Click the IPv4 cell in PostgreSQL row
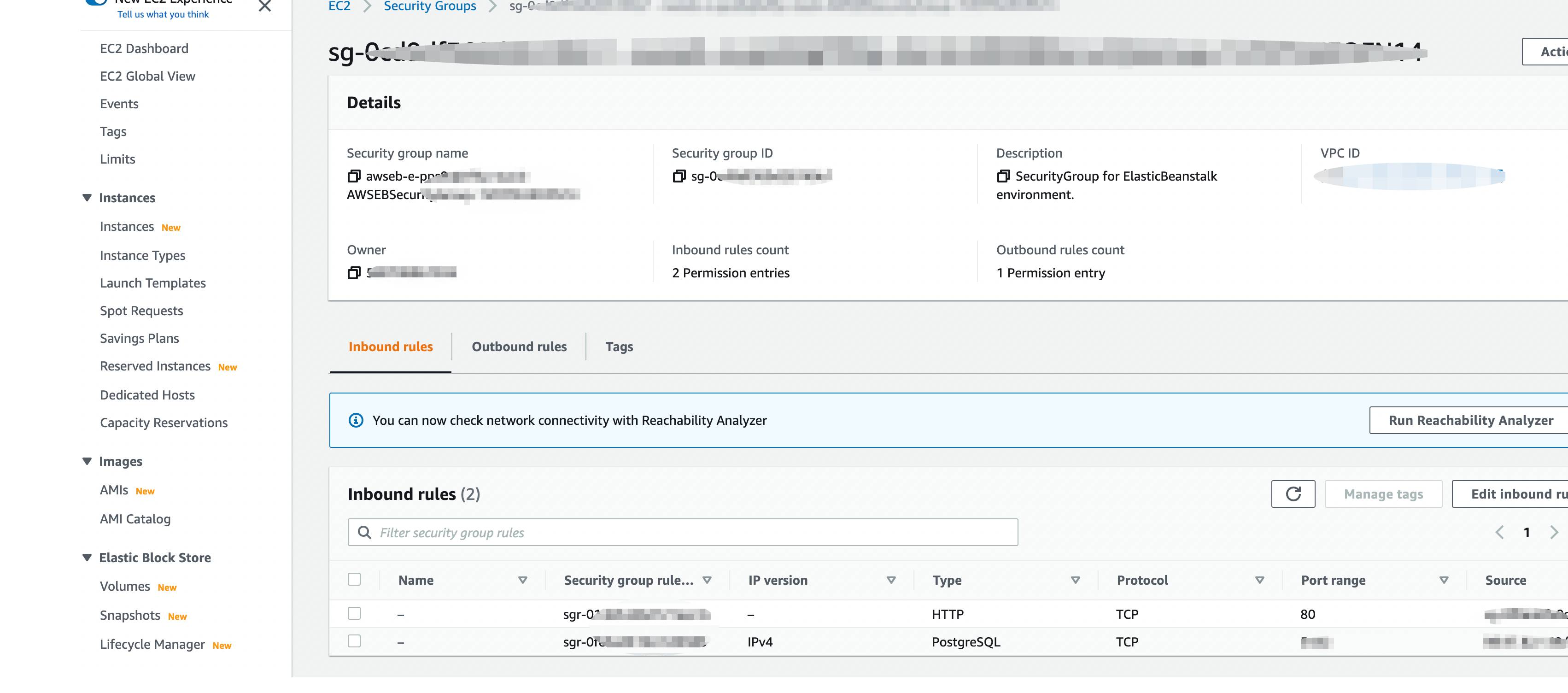Screen dimensions: 1568x693 (x=760, y=642)
